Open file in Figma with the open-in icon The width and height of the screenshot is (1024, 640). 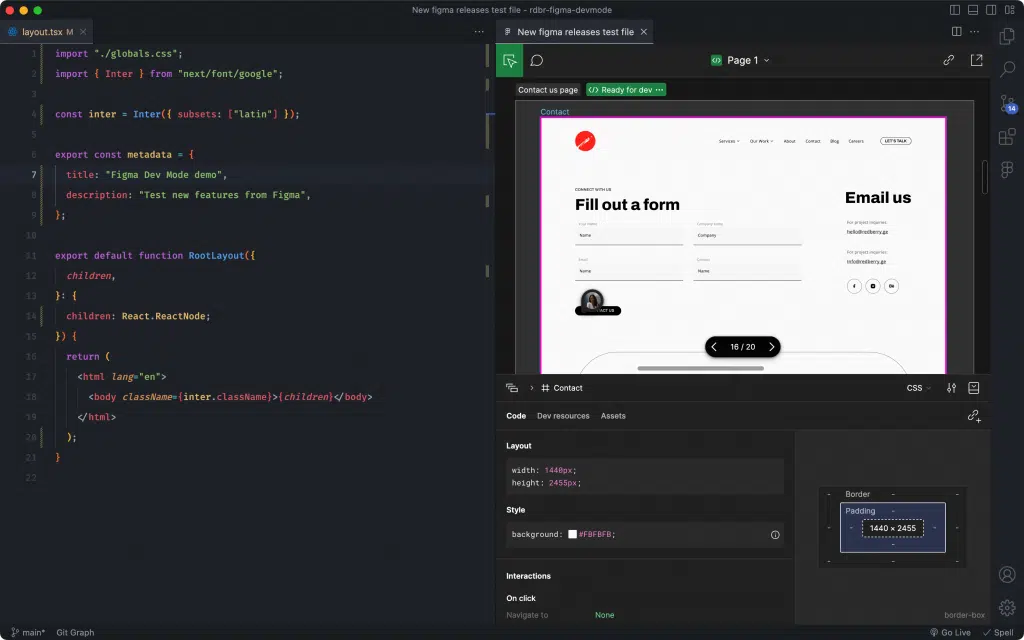click(x=975, y=60)
